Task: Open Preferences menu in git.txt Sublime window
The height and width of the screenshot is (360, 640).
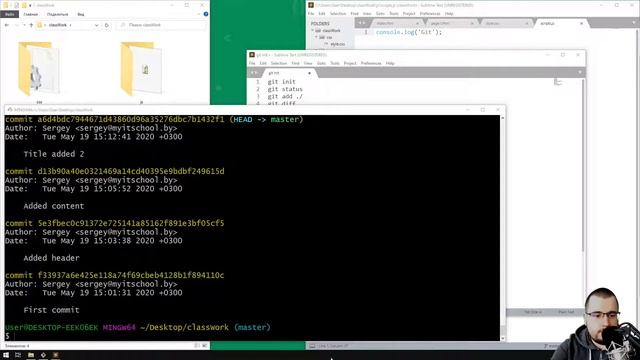Action: pos(371,63)
